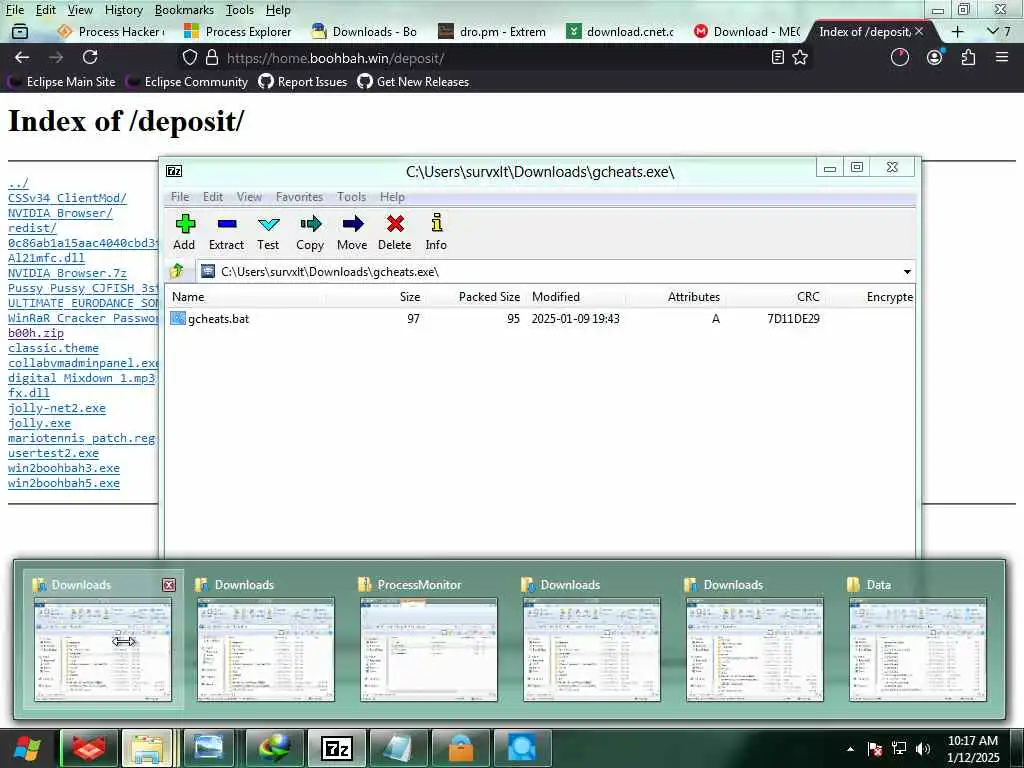Open the 7-Zip Edit menu

tap(213, 197)
